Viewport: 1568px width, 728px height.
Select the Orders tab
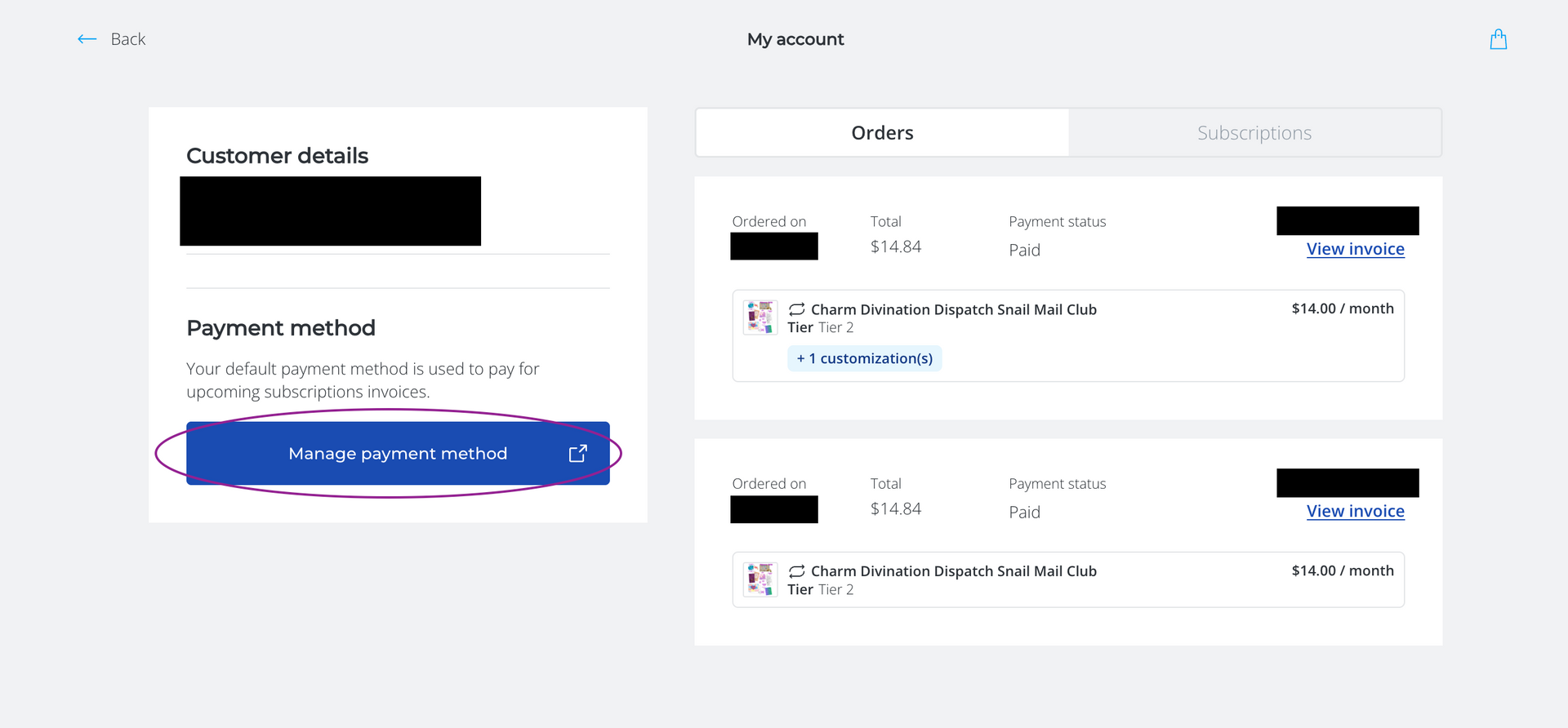point(882,133)
